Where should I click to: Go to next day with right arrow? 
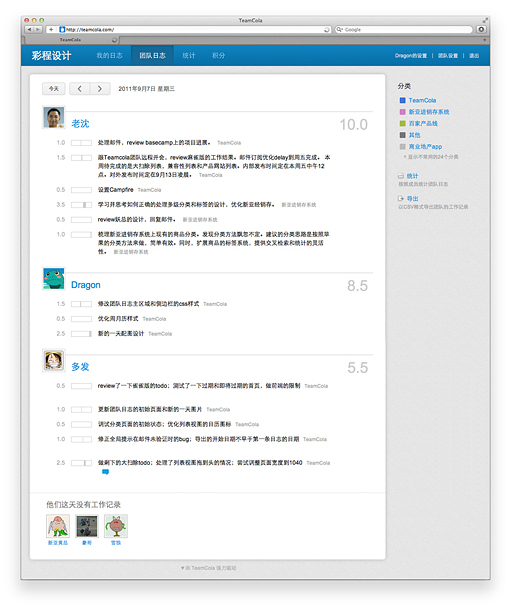pyautogui.click(x=100, y=89)
